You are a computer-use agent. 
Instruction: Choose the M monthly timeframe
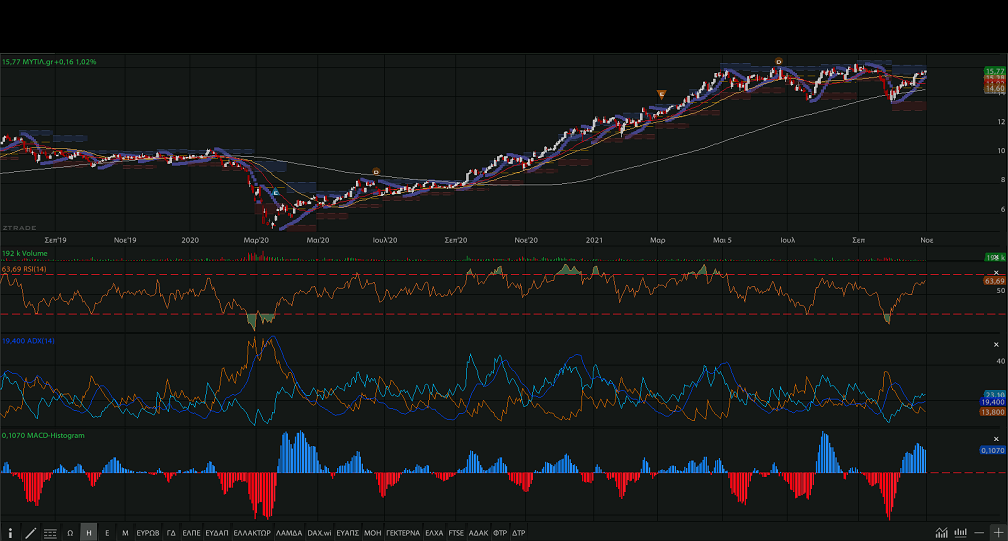coord(125,533)
